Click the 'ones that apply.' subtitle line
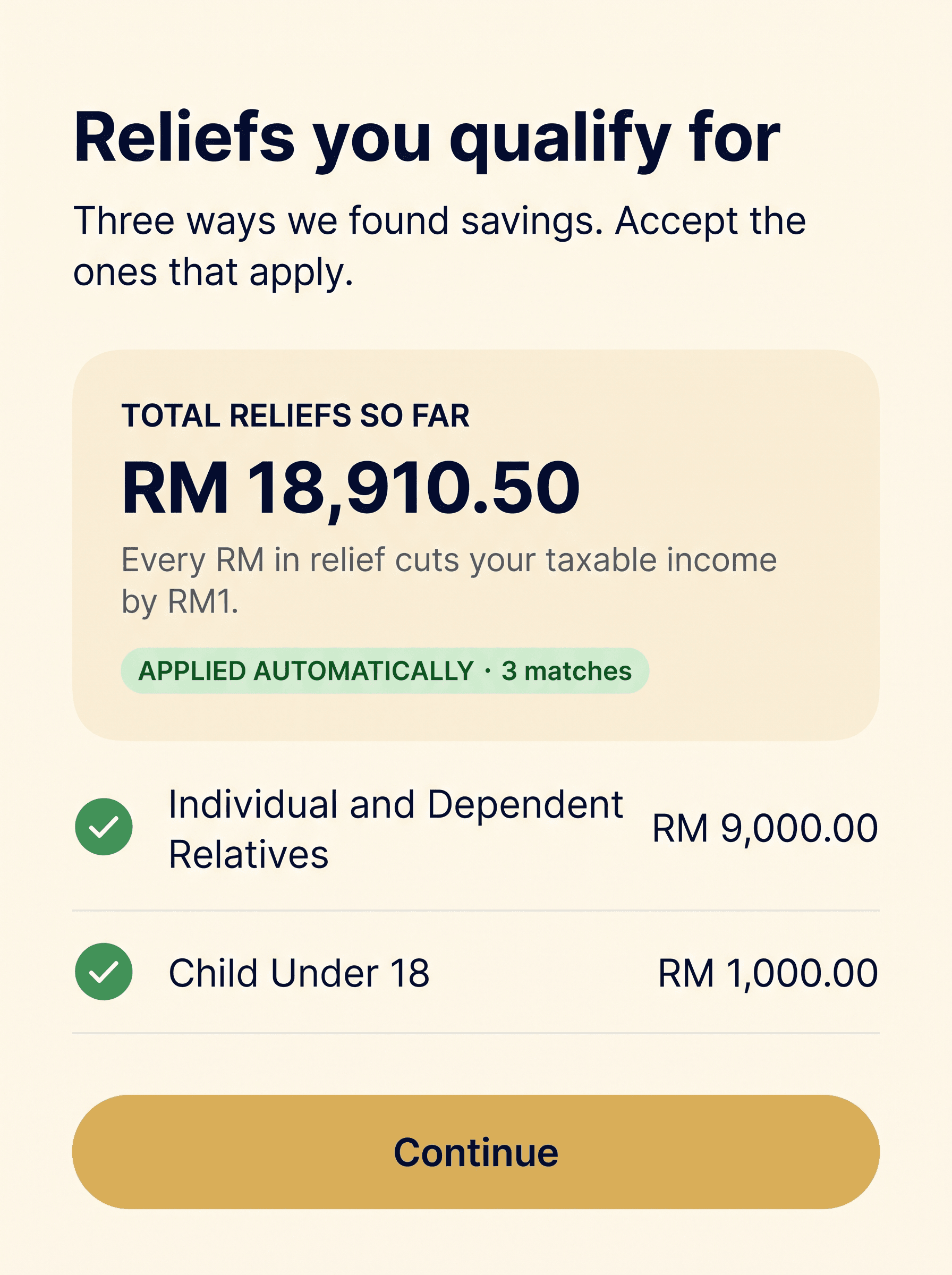The width and height of the screenshot is (952, 1275). coord(213,273)
